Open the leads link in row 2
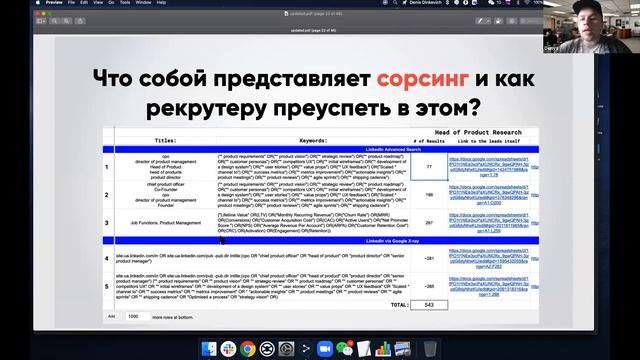The width and height of the screenshot is (640, 360). click(x=489, y=195)
